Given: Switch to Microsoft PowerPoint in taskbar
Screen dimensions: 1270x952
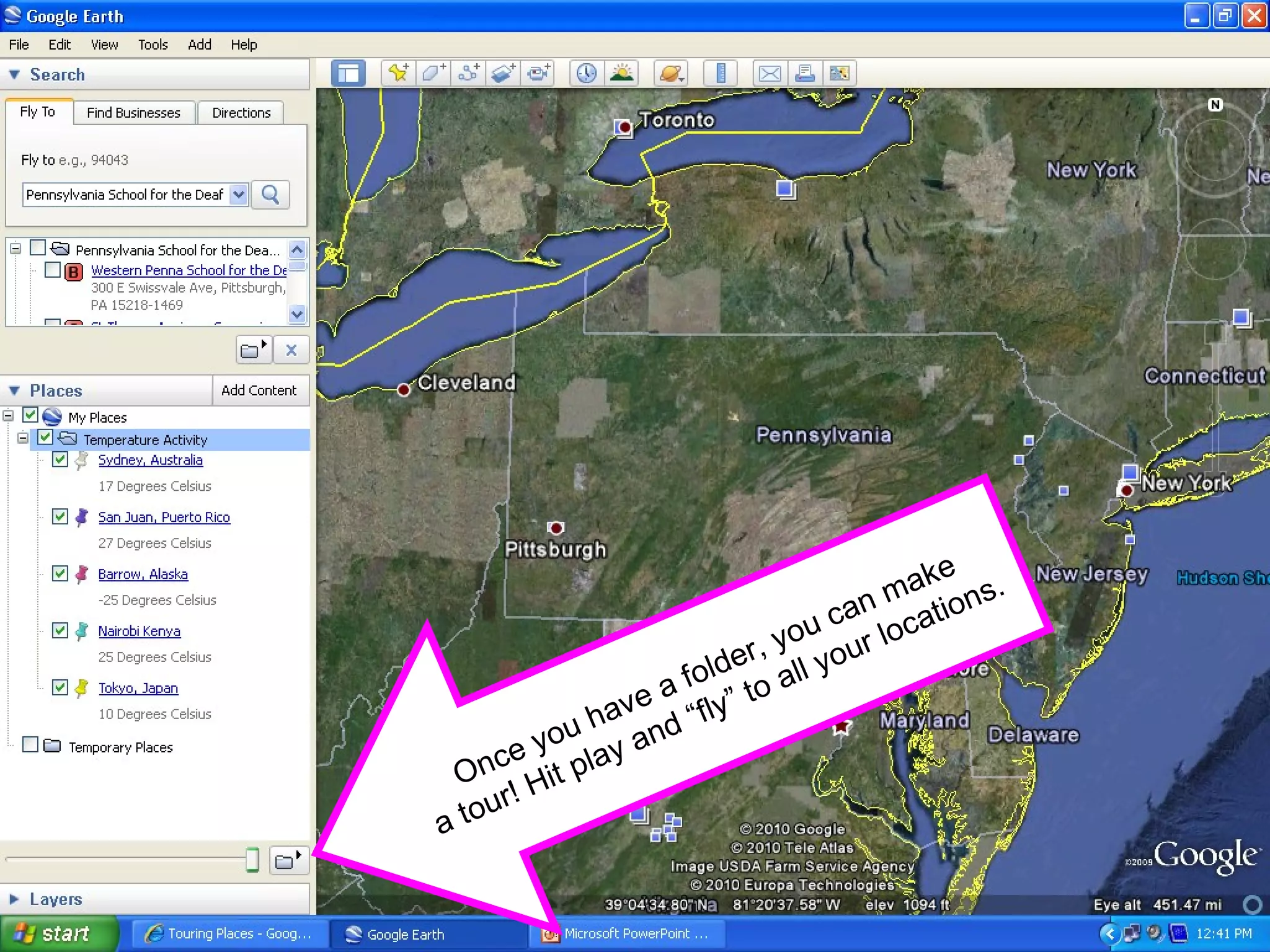Looking at the screenshot, I should point(626,933).
